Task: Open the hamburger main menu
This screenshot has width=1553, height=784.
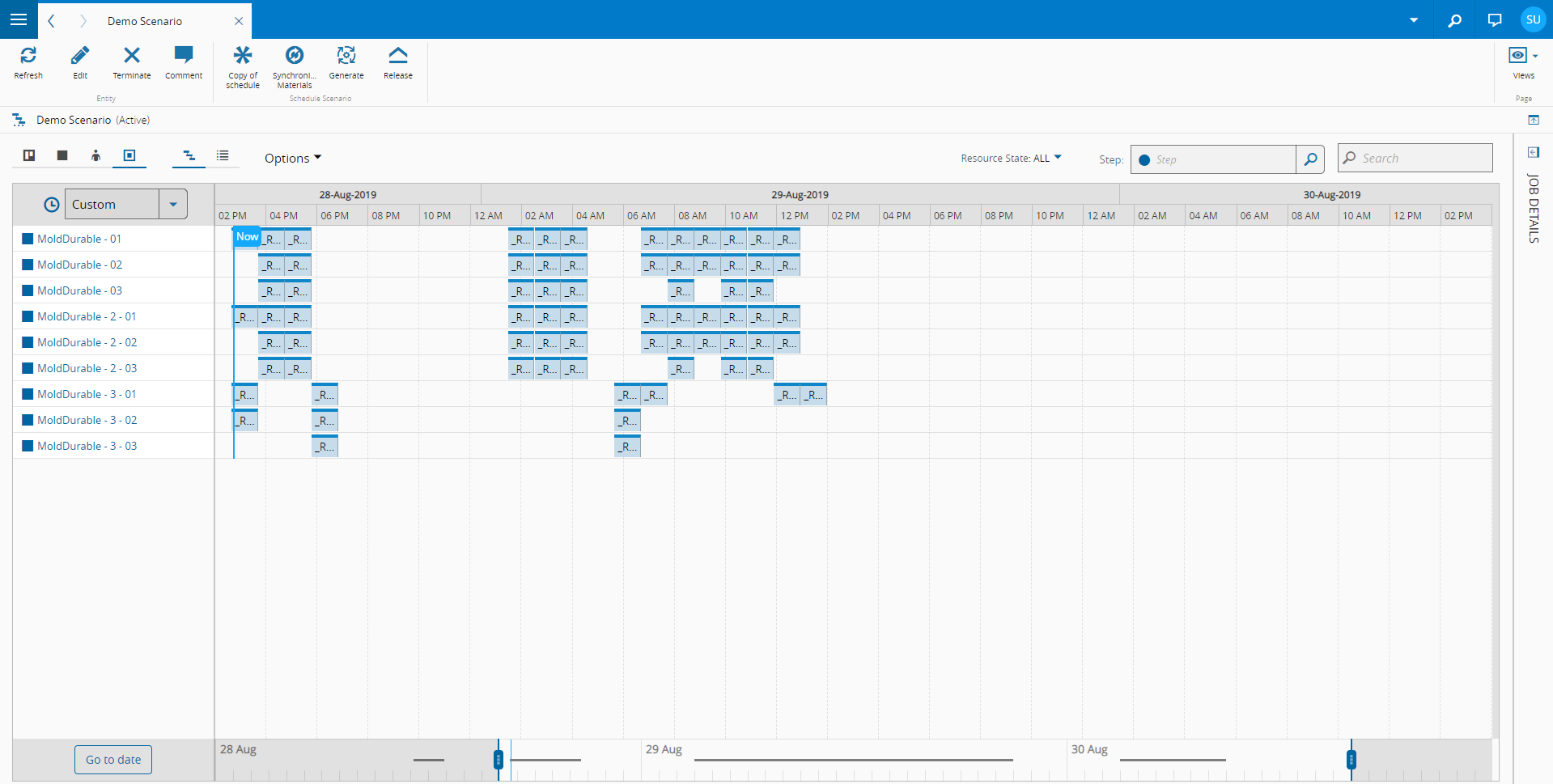Action: click(x=19, y=19)
